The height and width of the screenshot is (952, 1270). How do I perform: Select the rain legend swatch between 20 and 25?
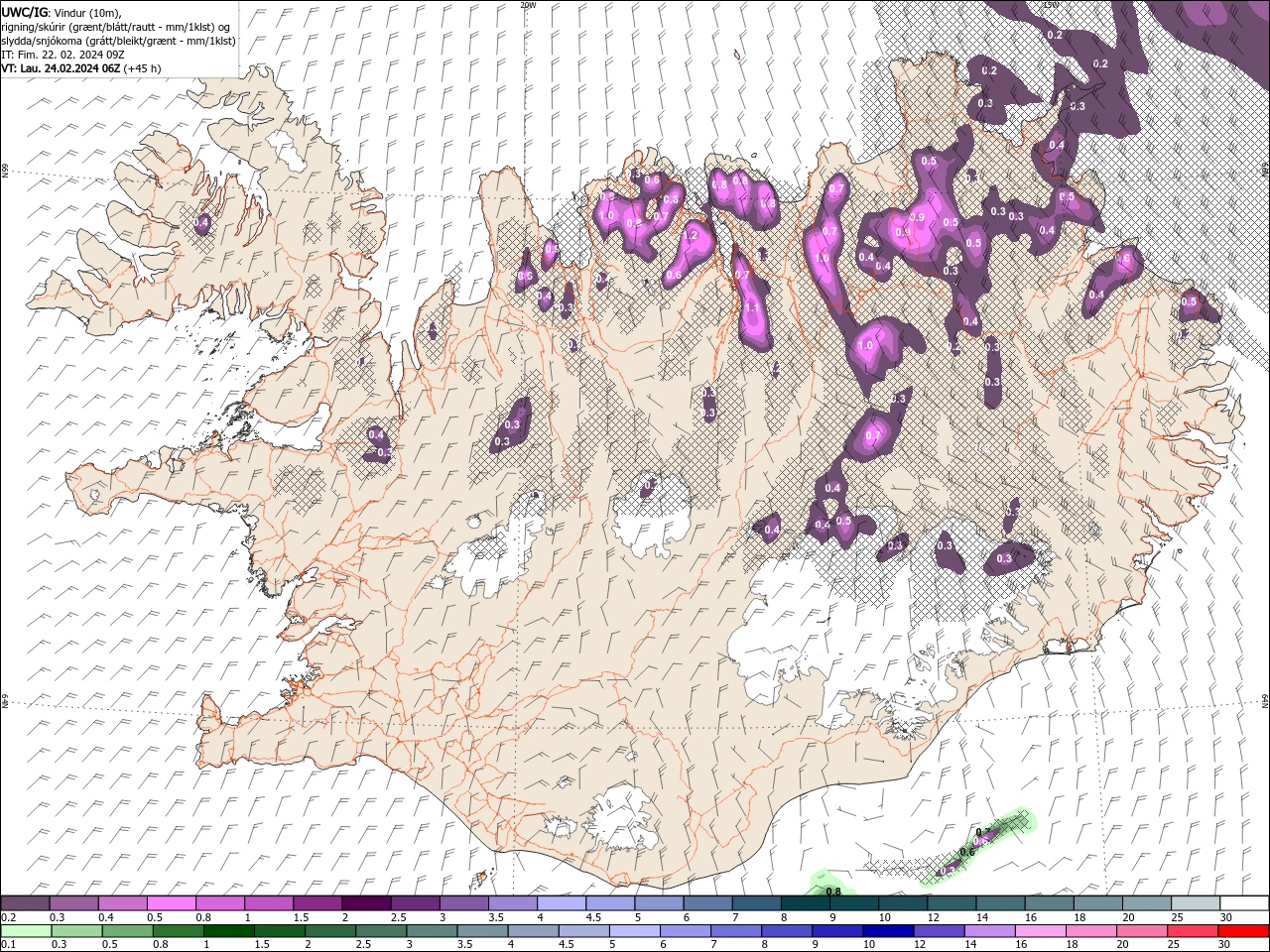click(1142, 931)
